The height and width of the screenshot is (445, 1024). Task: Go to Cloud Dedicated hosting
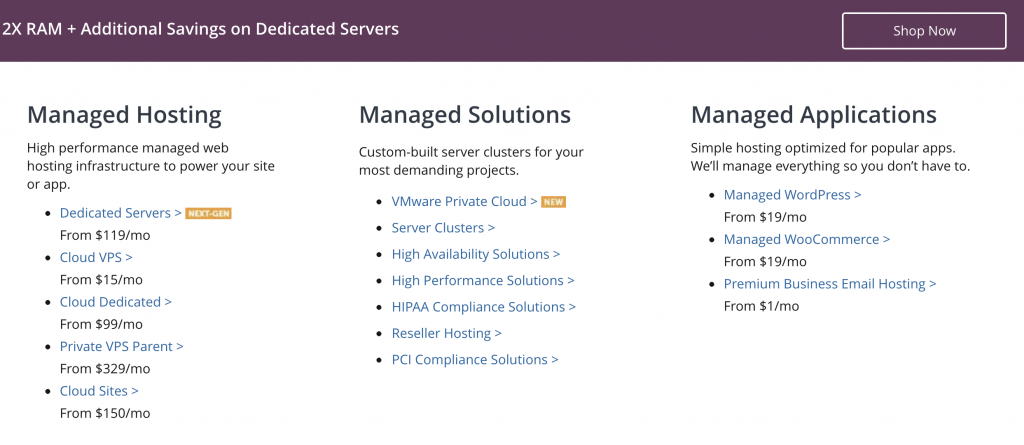point(116,302)
